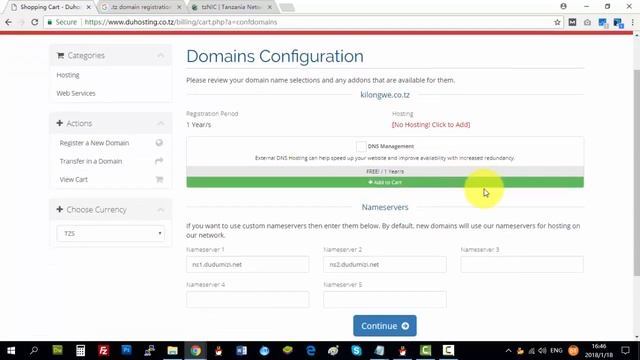Reload the page with the refresh icon
Image resolution: width=640 pixels, height=360 pixels.
[35, 22]
